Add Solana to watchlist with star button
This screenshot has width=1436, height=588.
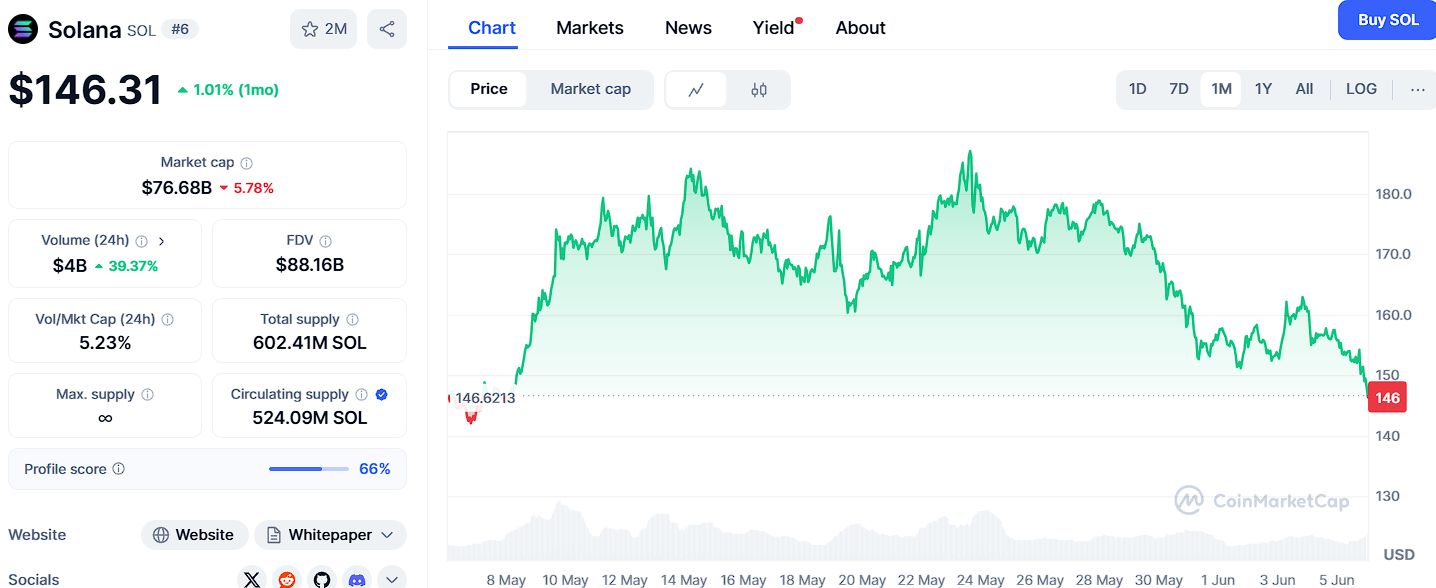[323, 29]
